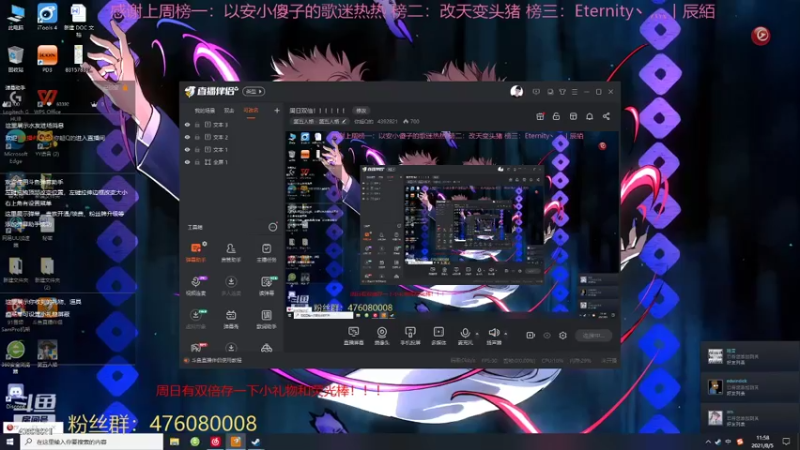Open the orange 弹幕助手 tool in the toolbox
This screenshot has width=800, height=450.
[x=195, y=252]
